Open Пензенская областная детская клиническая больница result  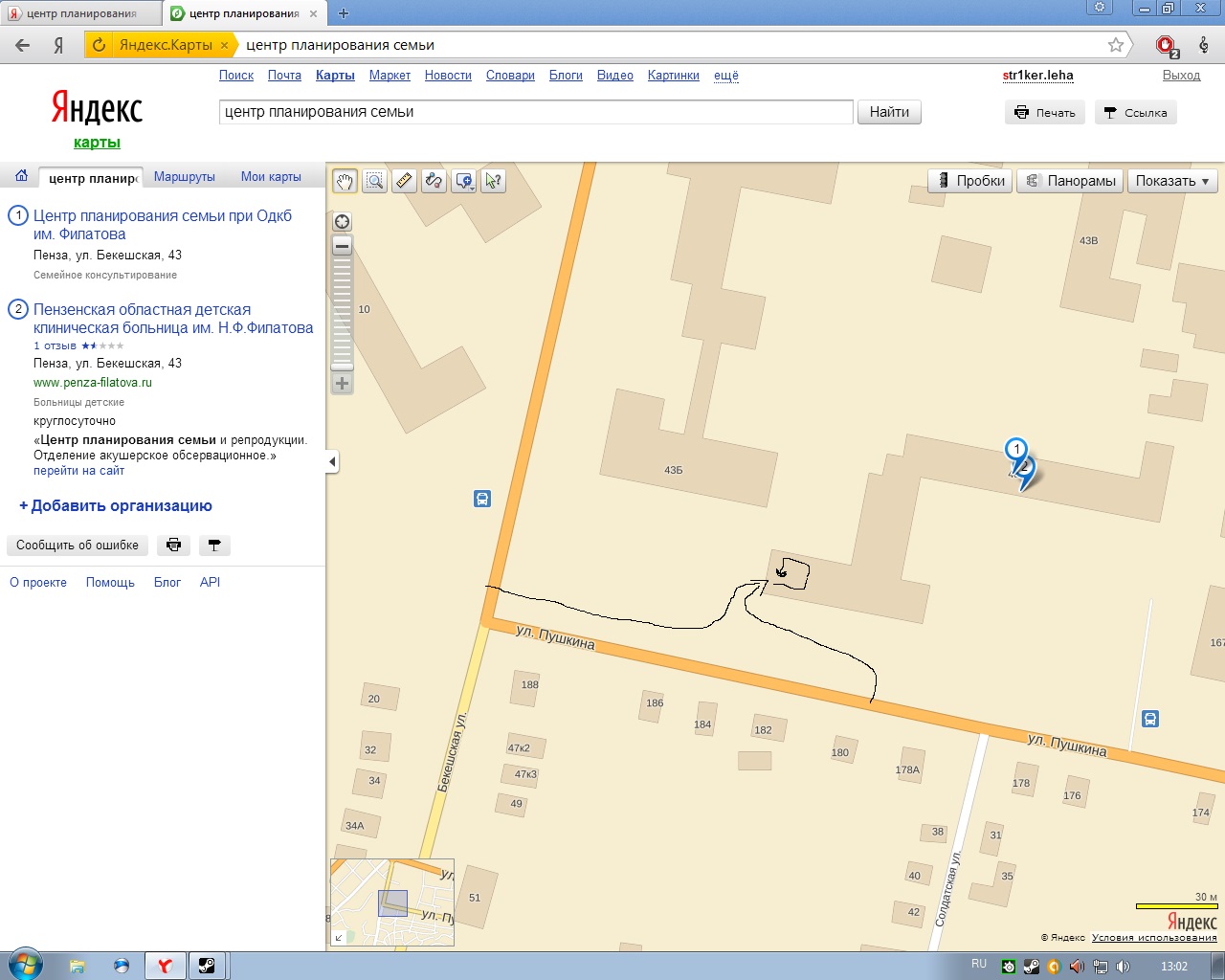pyautogui.click(x=173, y=319)
